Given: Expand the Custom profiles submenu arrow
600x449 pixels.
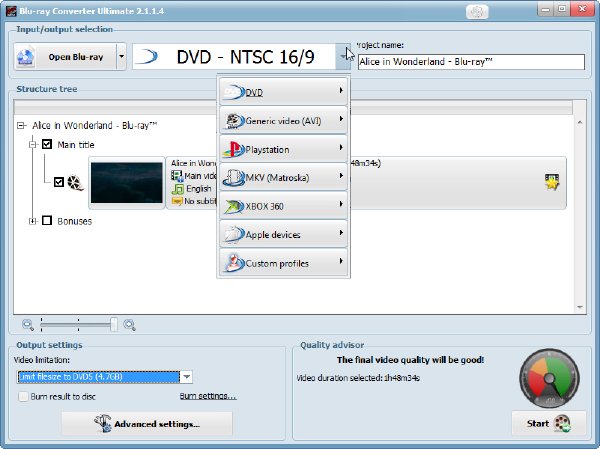Looking at the screenshot, I should (x=341, y=261).
